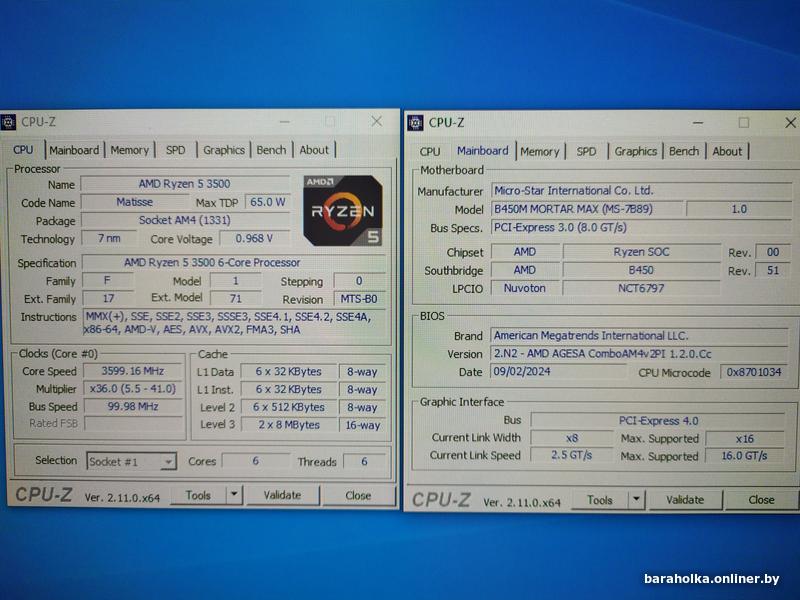
Task: Open About tab in left CPU-Z window
Action: pos(314,150)
